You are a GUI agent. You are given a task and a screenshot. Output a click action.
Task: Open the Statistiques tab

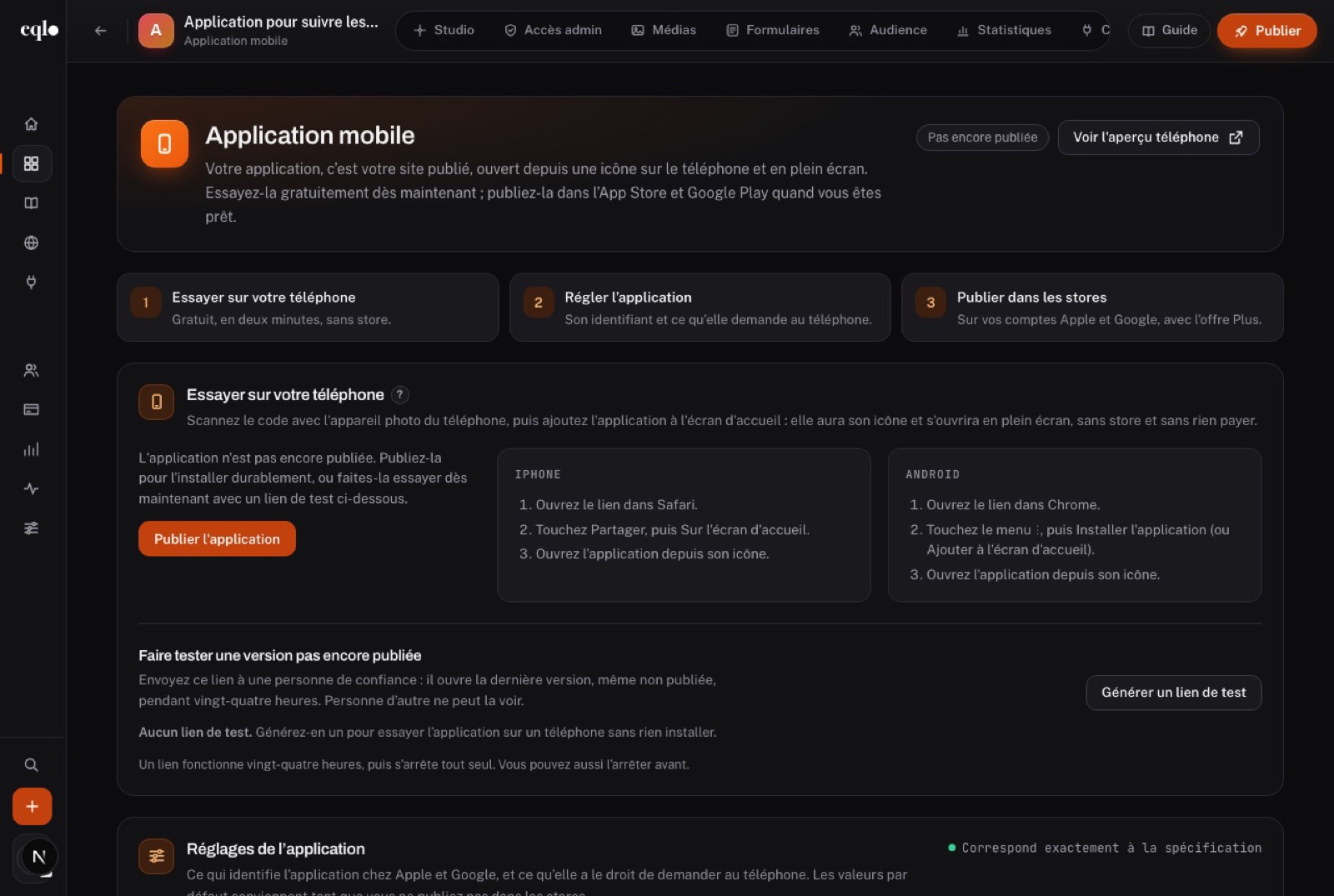coord(1004,31)
